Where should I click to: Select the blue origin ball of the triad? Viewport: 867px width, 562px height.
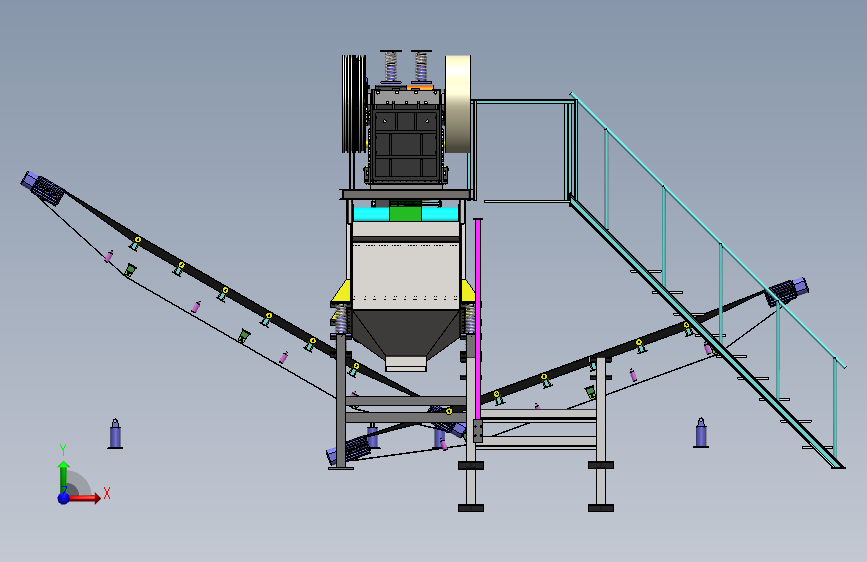tap(64, 498)
